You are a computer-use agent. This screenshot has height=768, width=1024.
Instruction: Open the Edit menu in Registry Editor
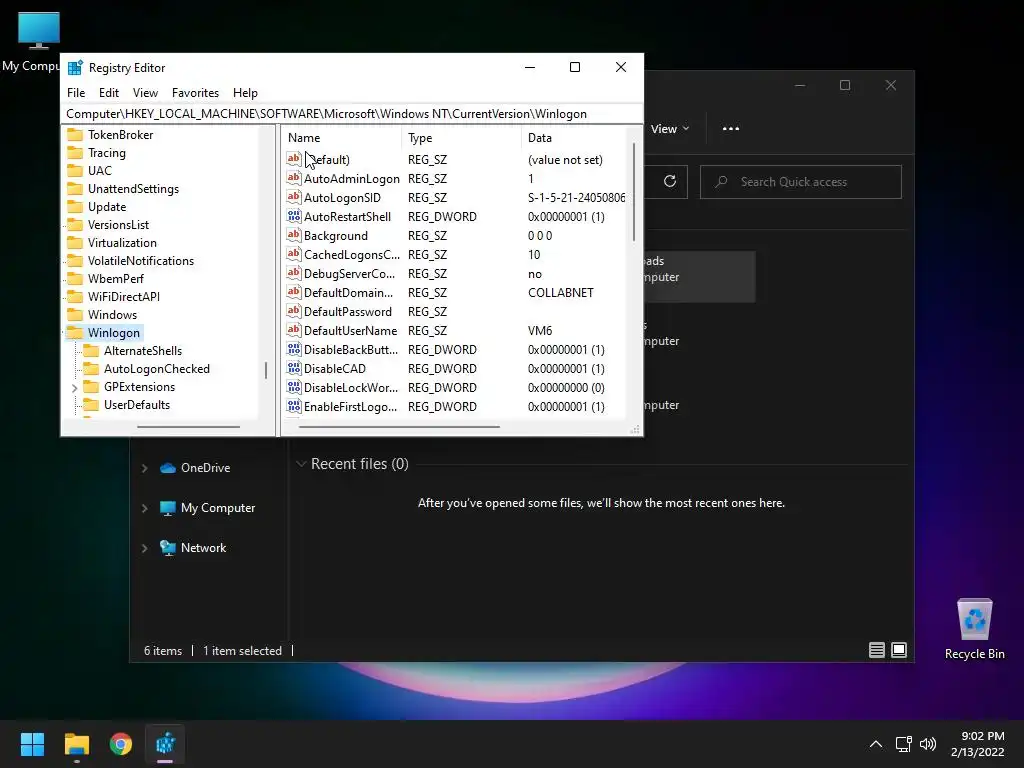(108, 93)
